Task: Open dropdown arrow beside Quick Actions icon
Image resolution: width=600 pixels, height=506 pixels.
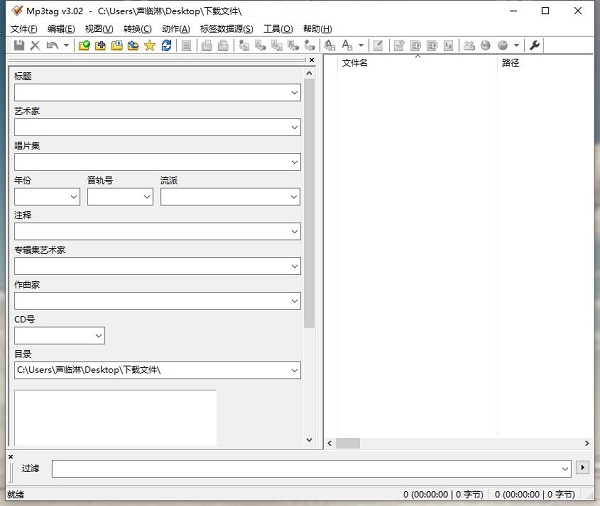Action: pyautogui.click(x=361, y=45)
